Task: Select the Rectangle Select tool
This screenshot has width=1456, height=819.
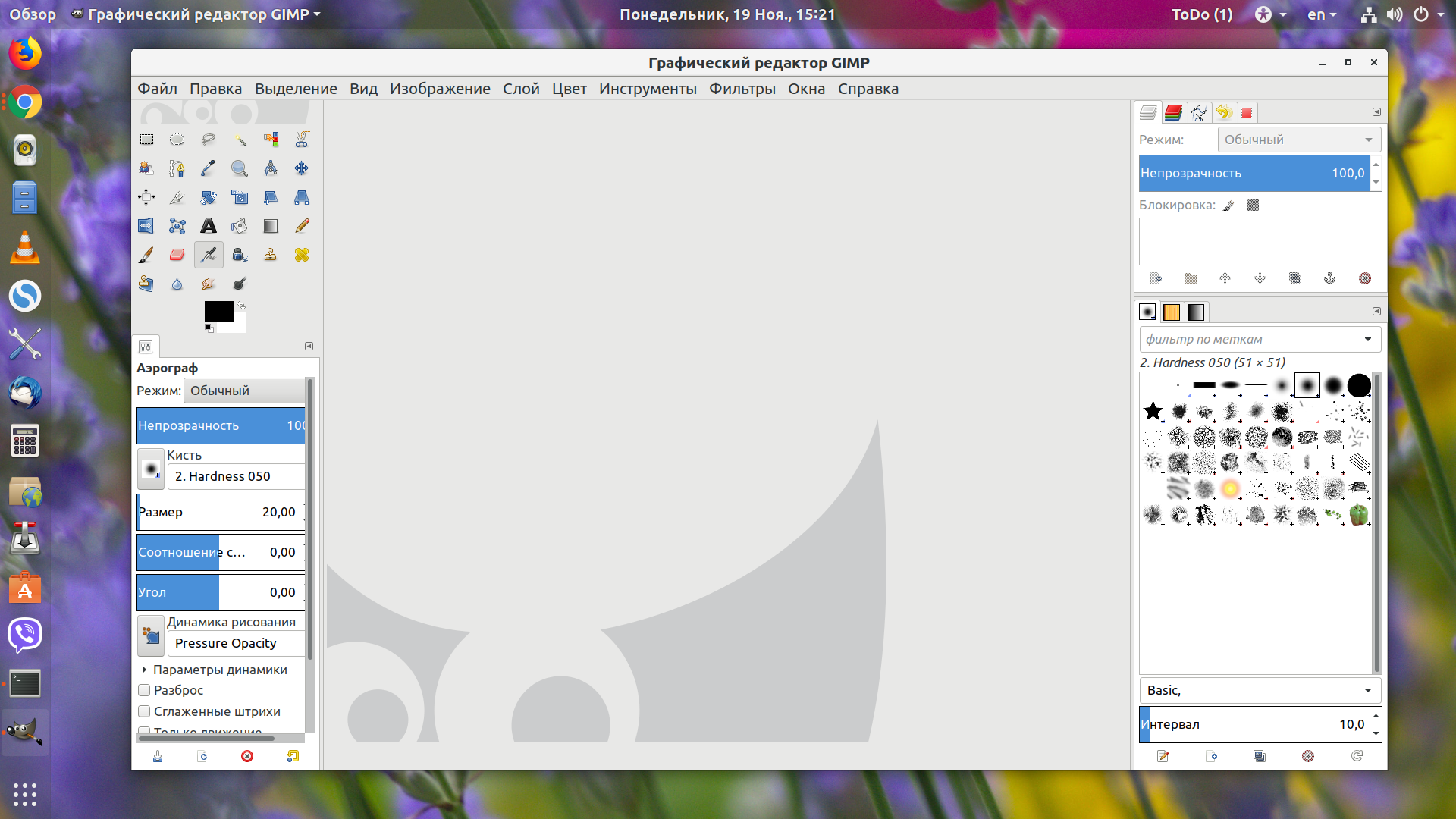Action: [x=146, y=140]
